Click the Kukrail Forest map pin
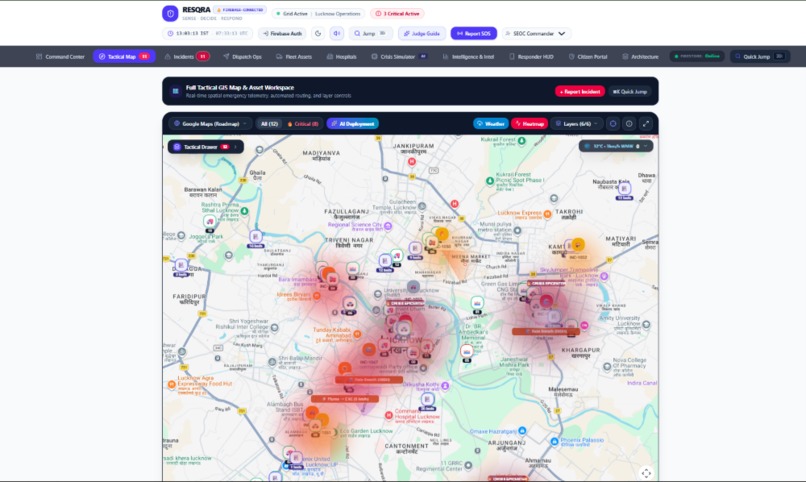 [522, 140]
